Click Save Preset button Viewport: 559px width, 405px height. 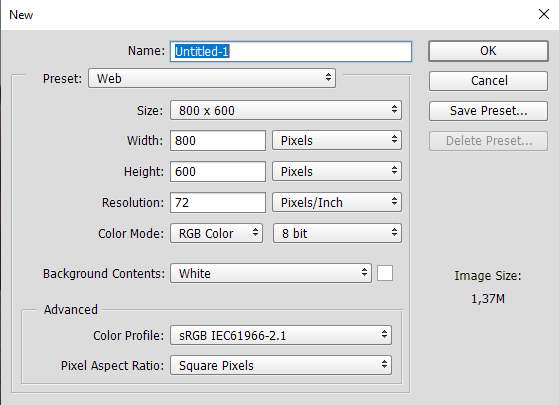[x=488, y=111]
